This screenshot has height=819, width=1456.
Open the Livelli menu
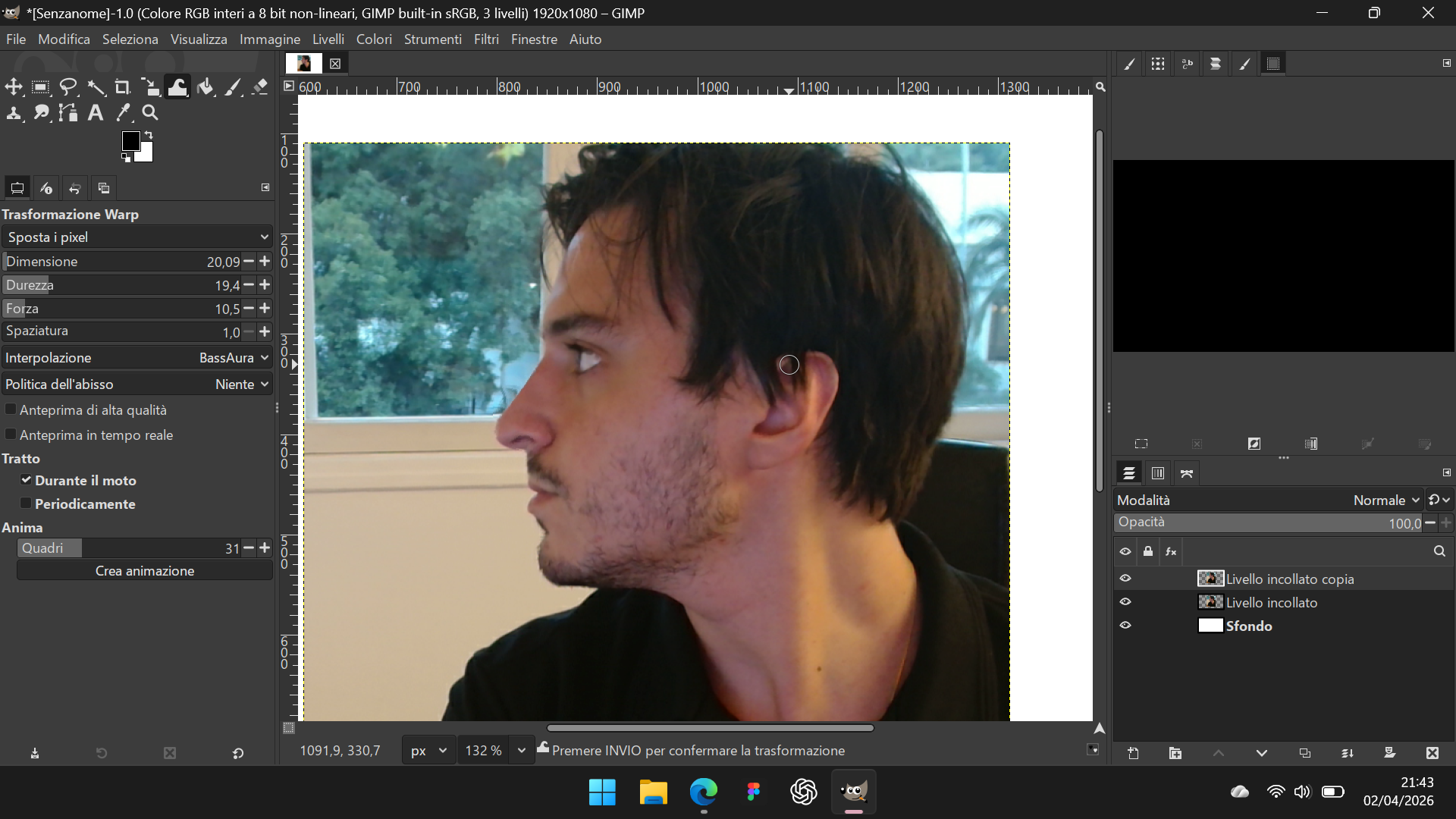point(328,39)
